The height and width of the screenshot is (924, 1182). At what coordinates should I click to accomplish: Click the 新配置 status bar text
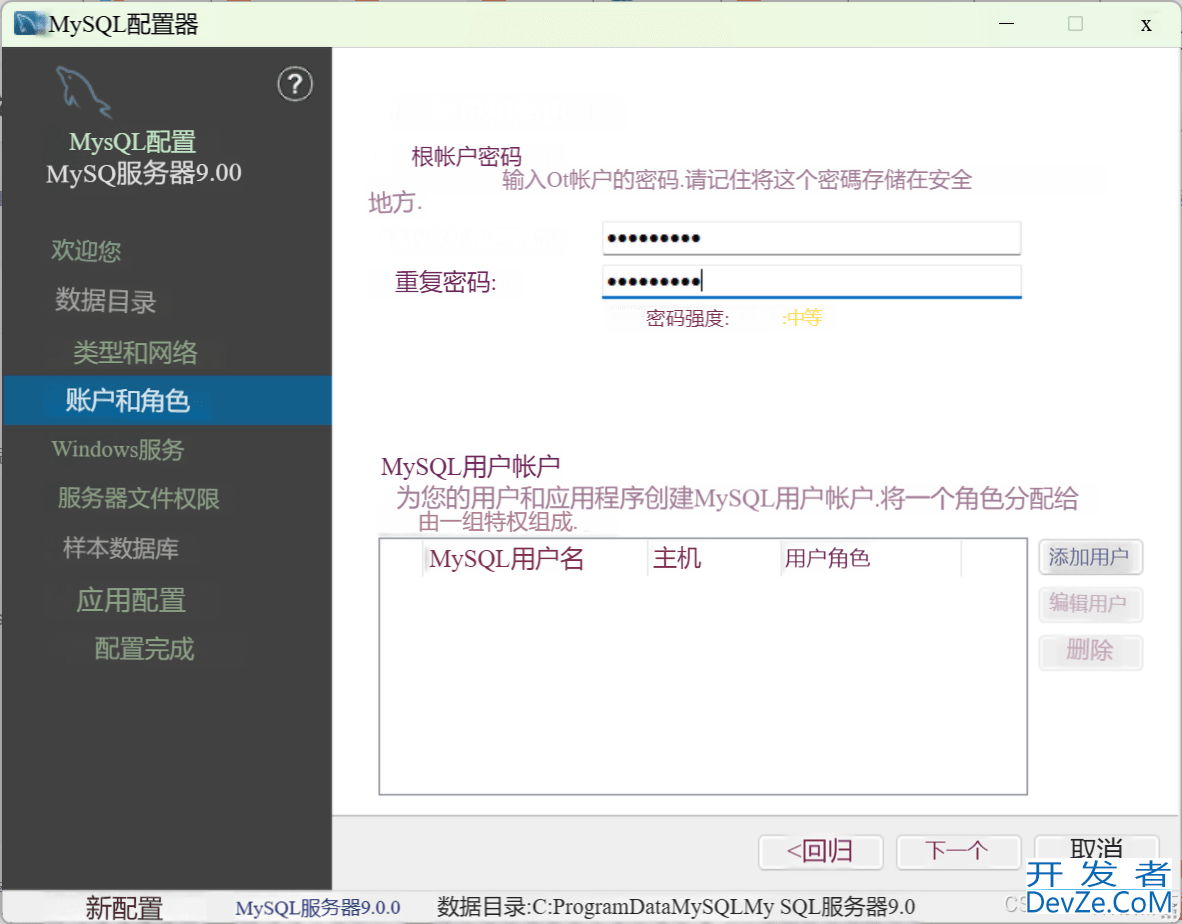(x=124, y=907)
